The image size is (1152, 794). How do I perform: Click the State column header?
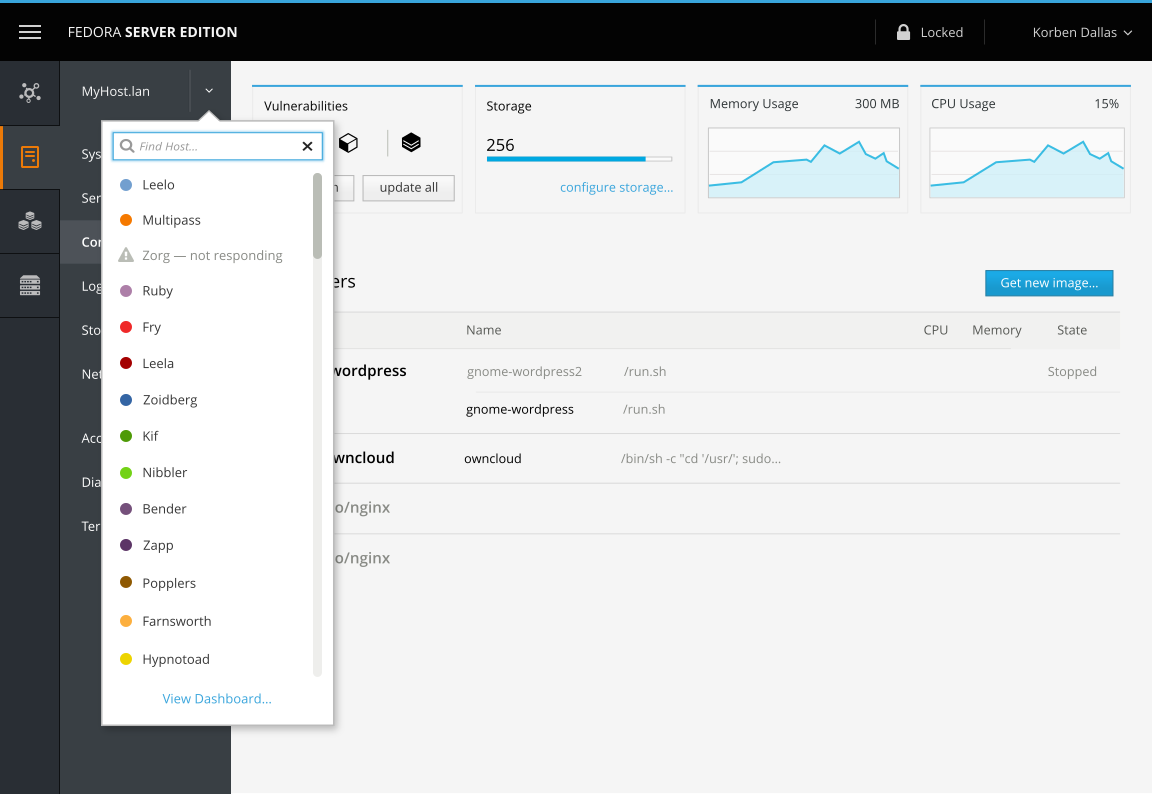point(1071,330)
